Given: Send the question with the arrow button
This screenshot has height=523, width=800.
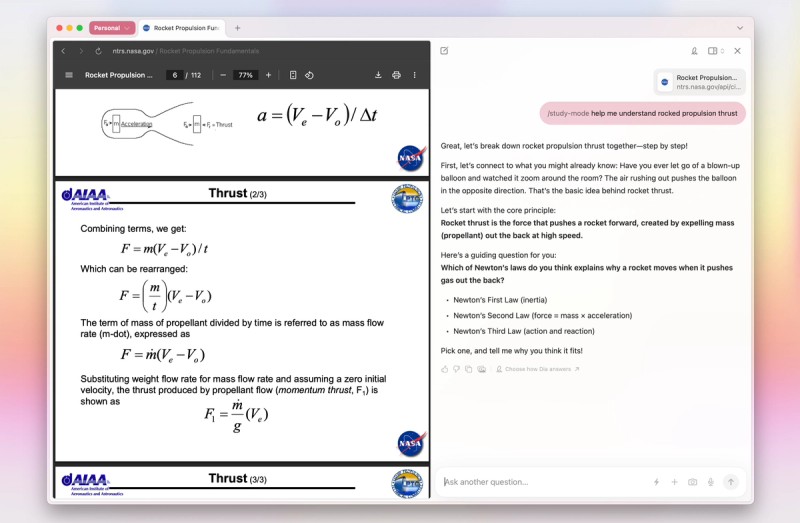Looking at the screenshot, I should (731, 482).
